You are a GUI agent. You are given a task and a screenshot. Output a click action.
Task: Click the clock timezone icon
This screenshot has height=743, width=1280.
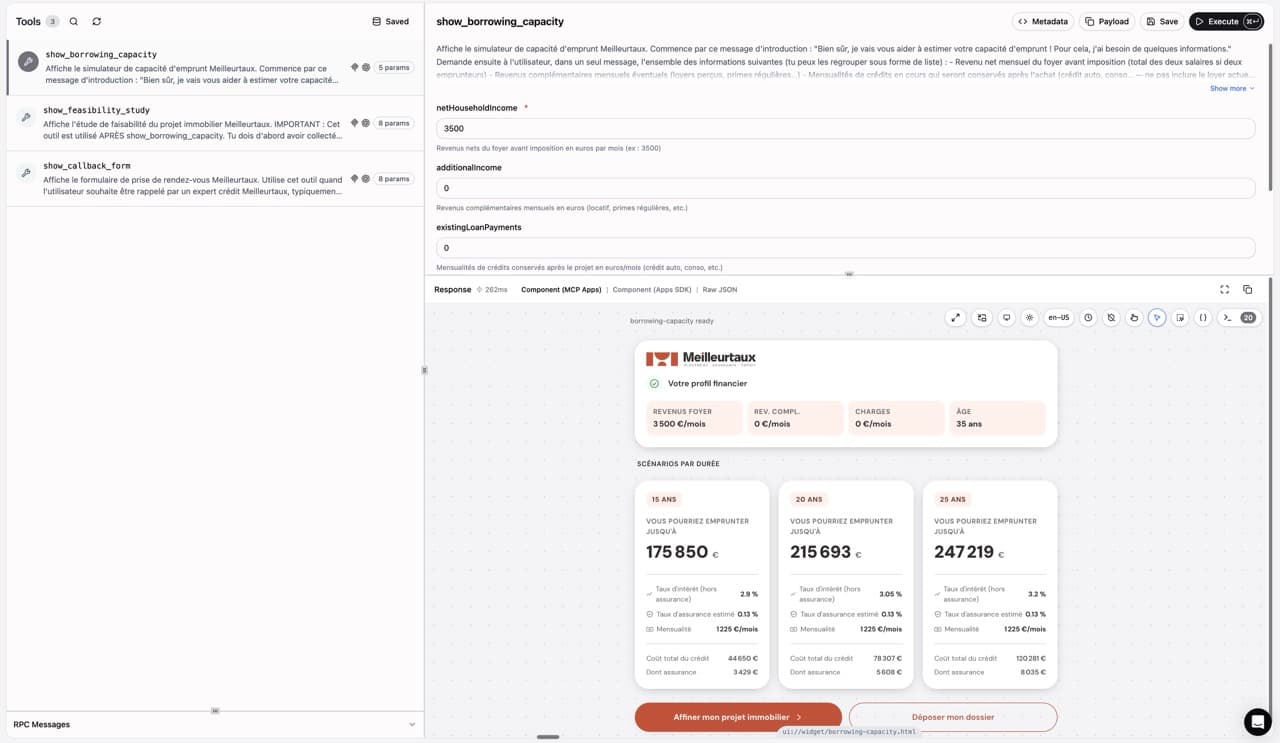coord(1088,318)
